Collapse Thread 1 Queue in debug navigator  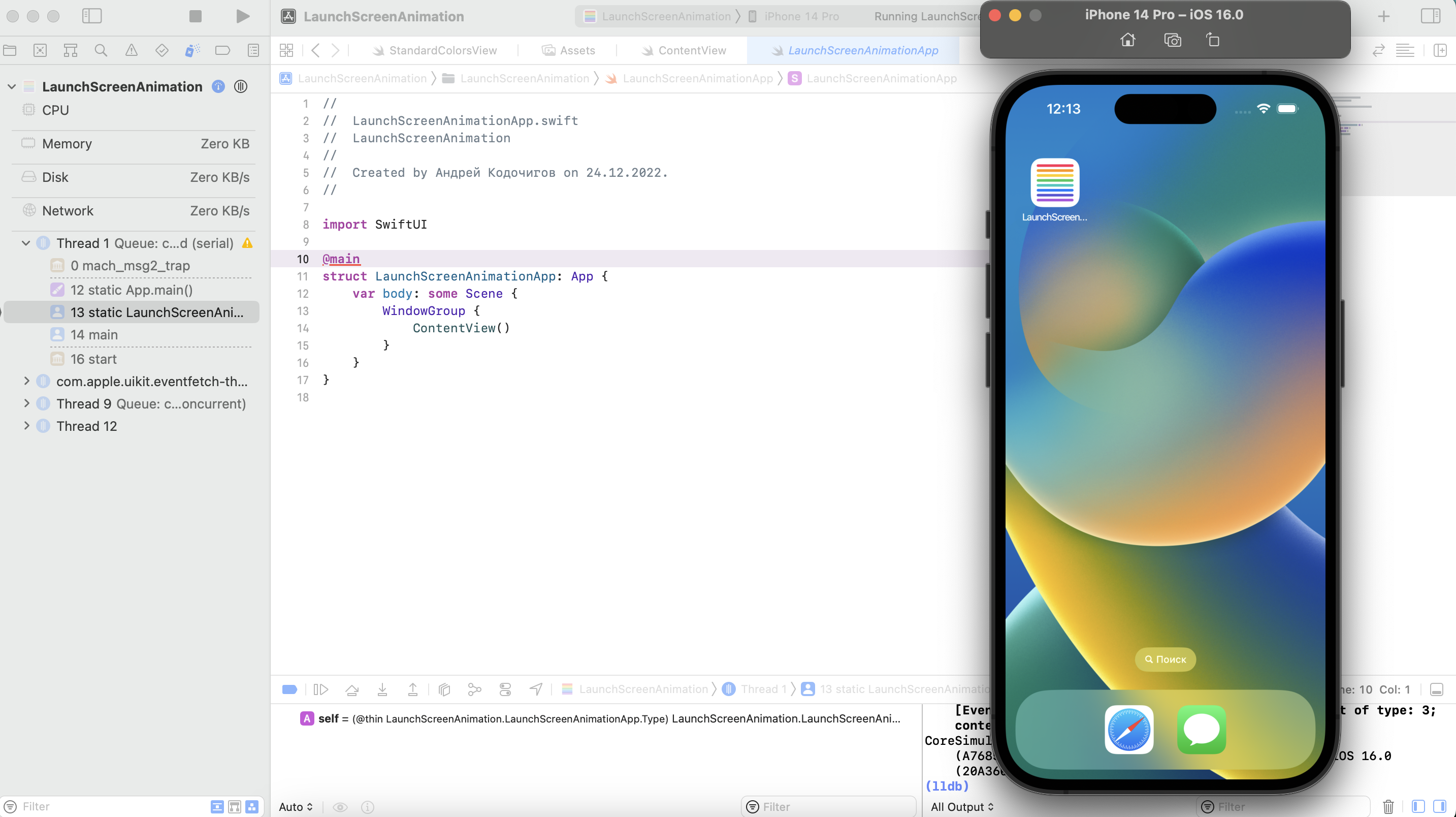(x=25, y=243)
